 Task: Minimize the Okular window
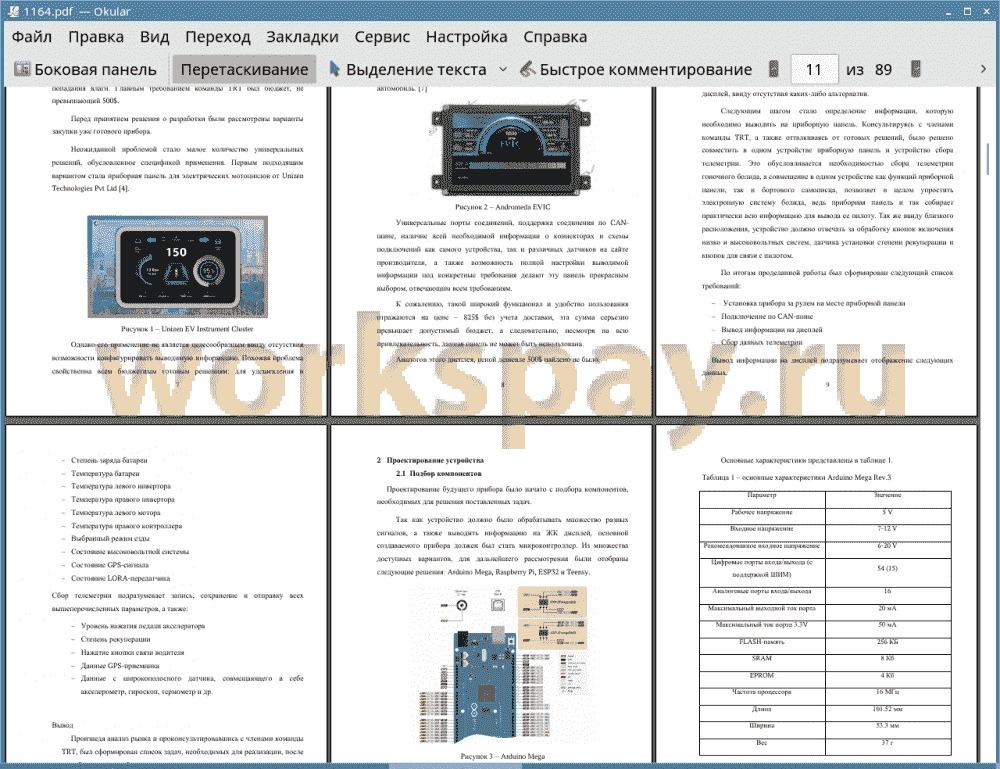[948, 11]
